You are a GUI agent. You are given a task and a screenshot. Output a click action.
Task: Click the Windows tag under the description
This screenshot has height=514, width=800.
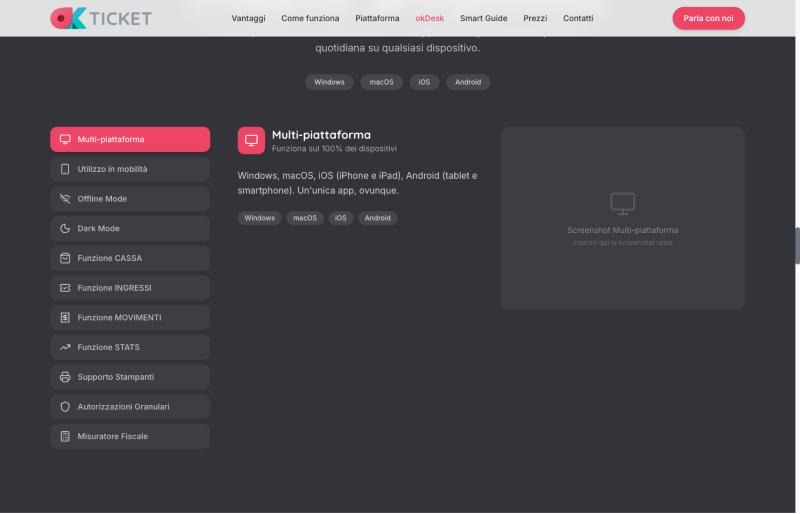coord(259,218)
